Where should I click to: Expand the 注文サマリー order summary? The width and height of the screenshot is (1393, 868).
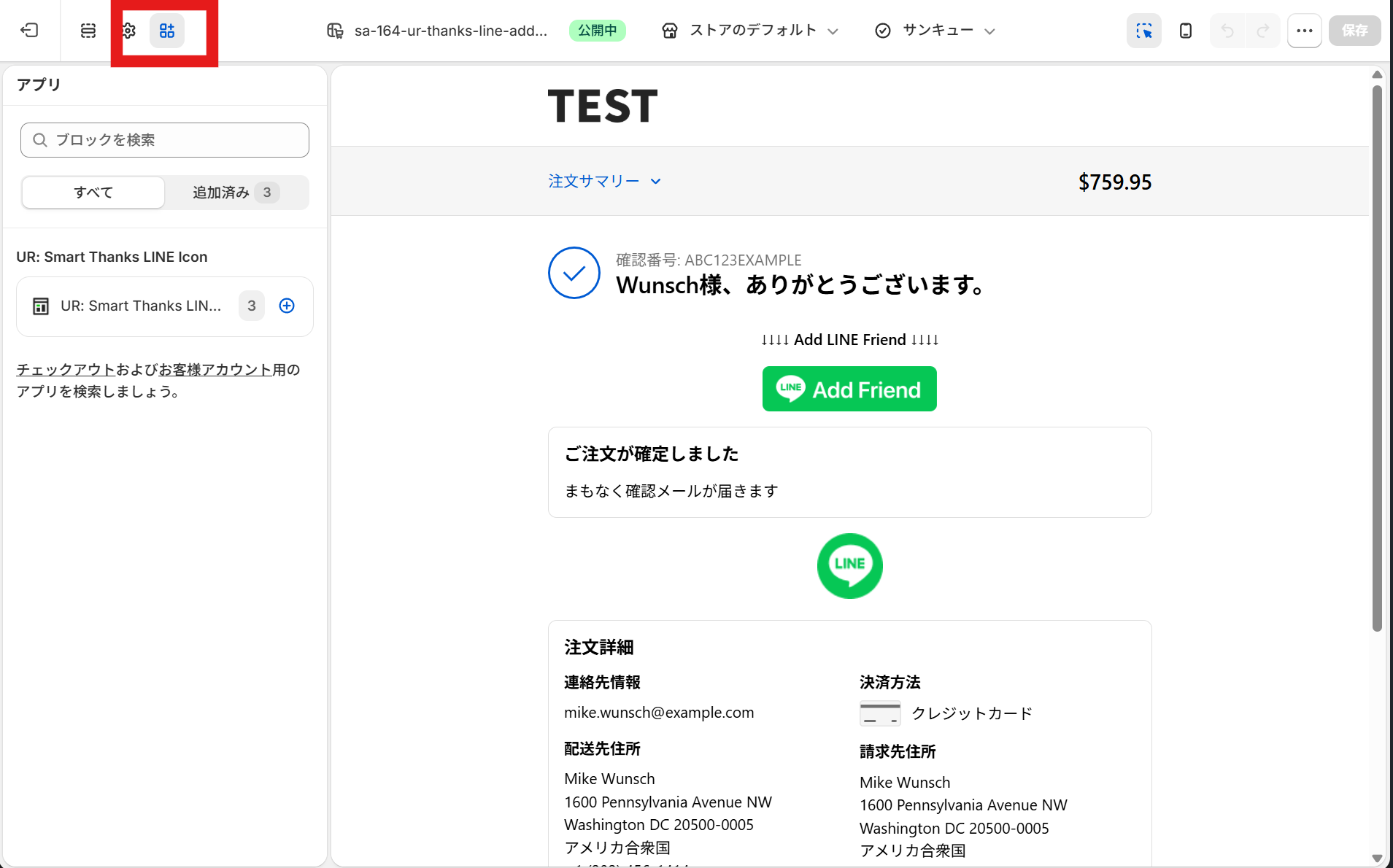point(605,181)
